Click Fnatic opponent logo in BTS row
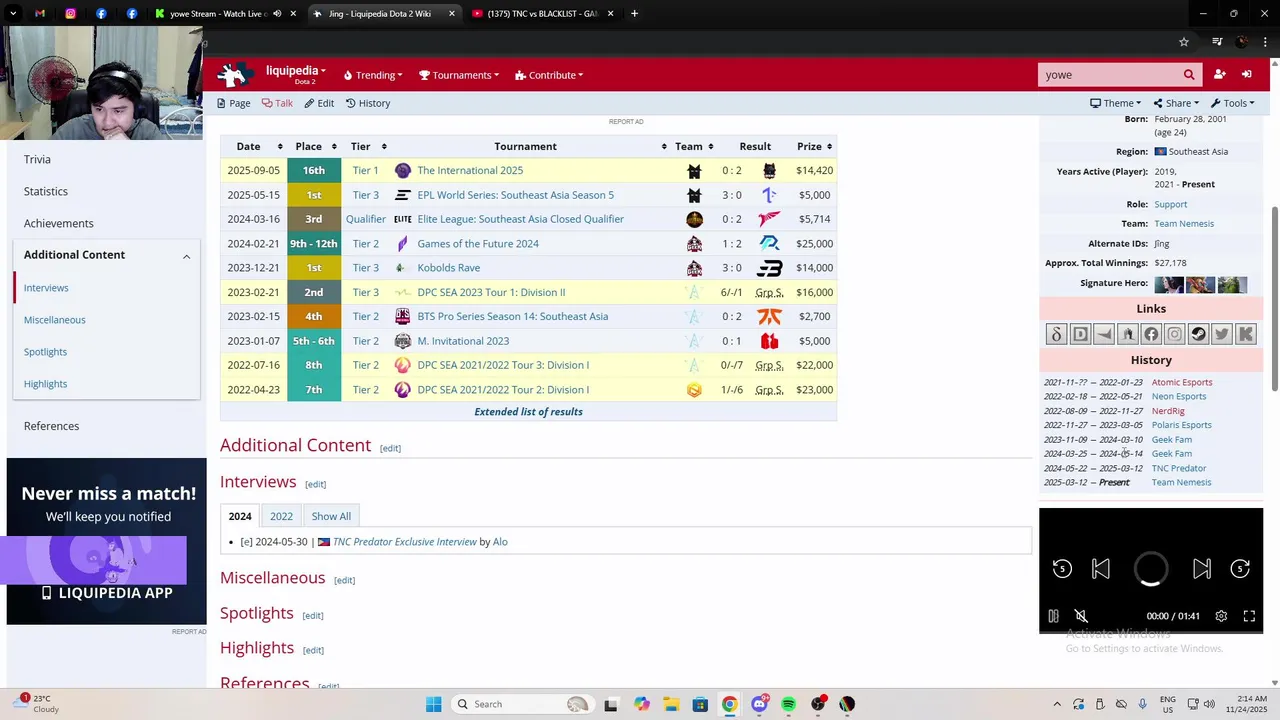Viewport: 1280px width, 720px height. click(x=769, y=317)
